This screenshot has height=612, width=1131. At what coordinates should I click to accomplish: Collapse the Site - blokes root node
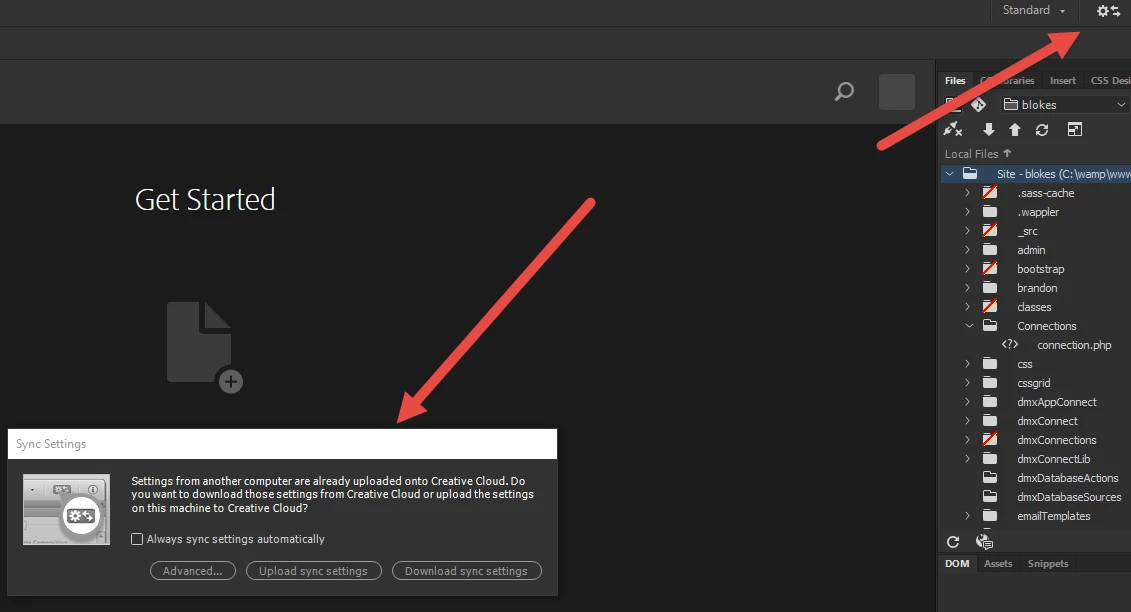pyautogui.click(x=950, y=174)
